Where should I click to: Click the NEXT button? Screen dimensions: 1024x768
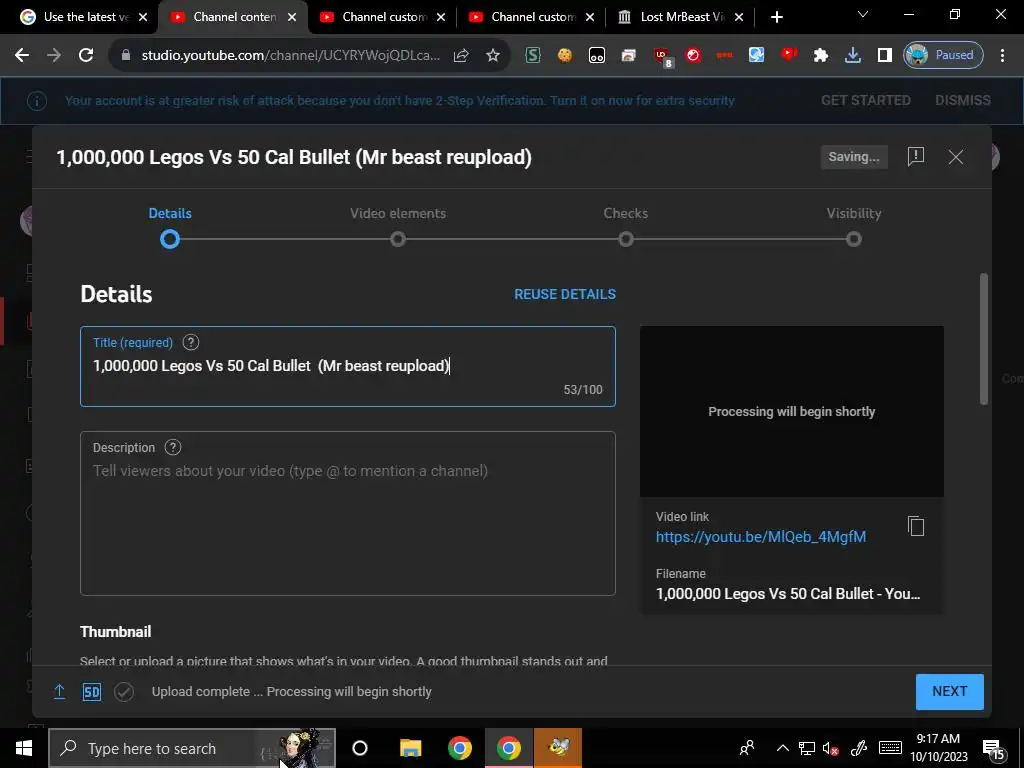pyautogui.click(x=950, y=692)
